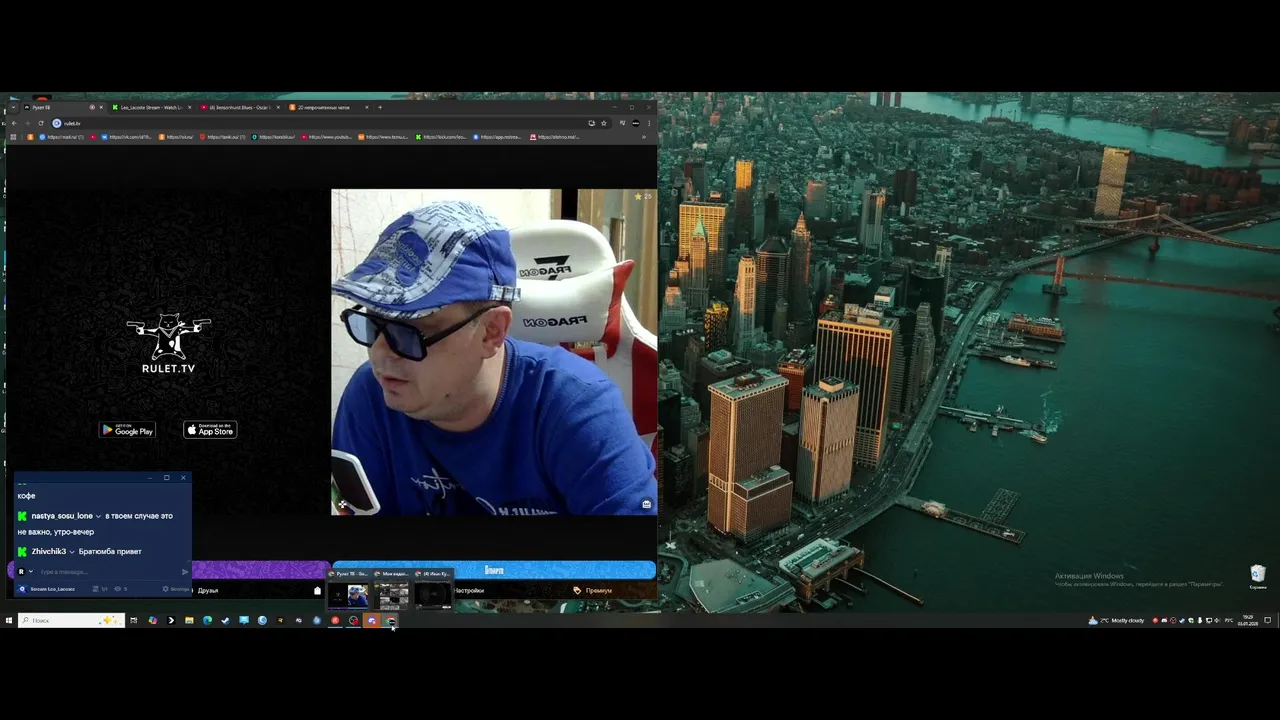Screen dimensions: 1280x720
Task: Open the weather widget Mostly cloudy
Action: coord(1116,620)
